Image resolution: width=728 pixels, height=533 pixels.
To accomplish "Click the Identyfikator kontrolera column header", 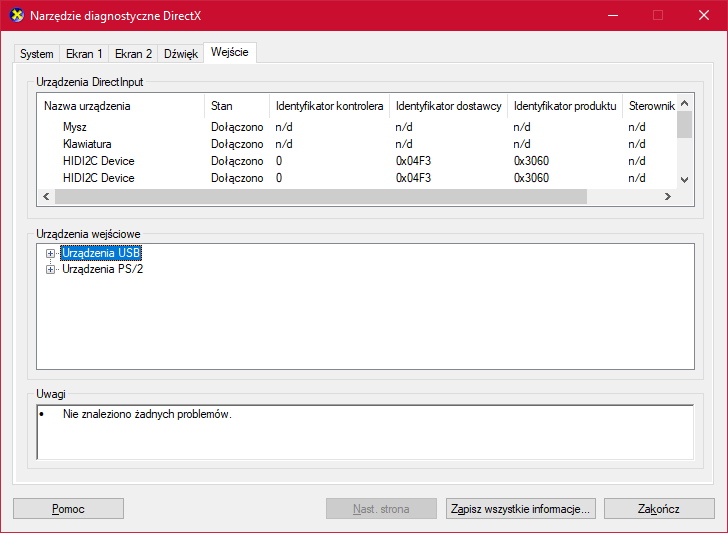I will [x=329, y=106].
